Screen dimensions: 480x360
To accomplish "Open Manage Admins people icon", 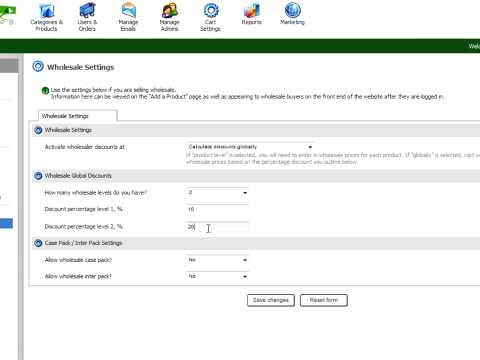I will pyautogui.click(x=170, y=10).
